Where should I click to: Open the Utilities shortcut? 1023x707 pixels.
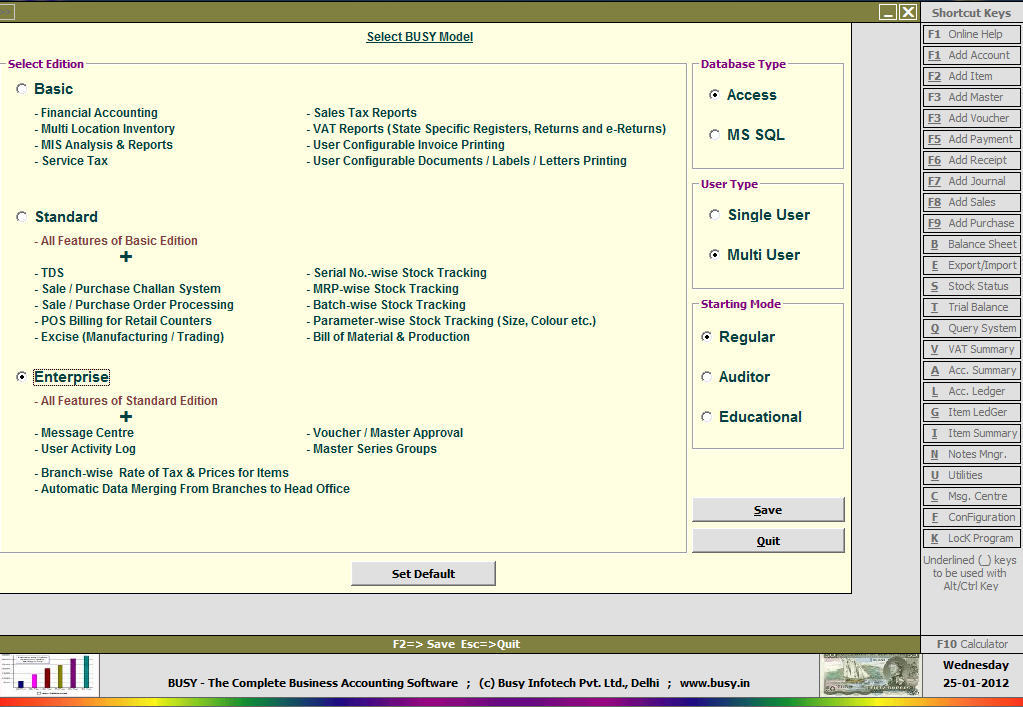971,475
